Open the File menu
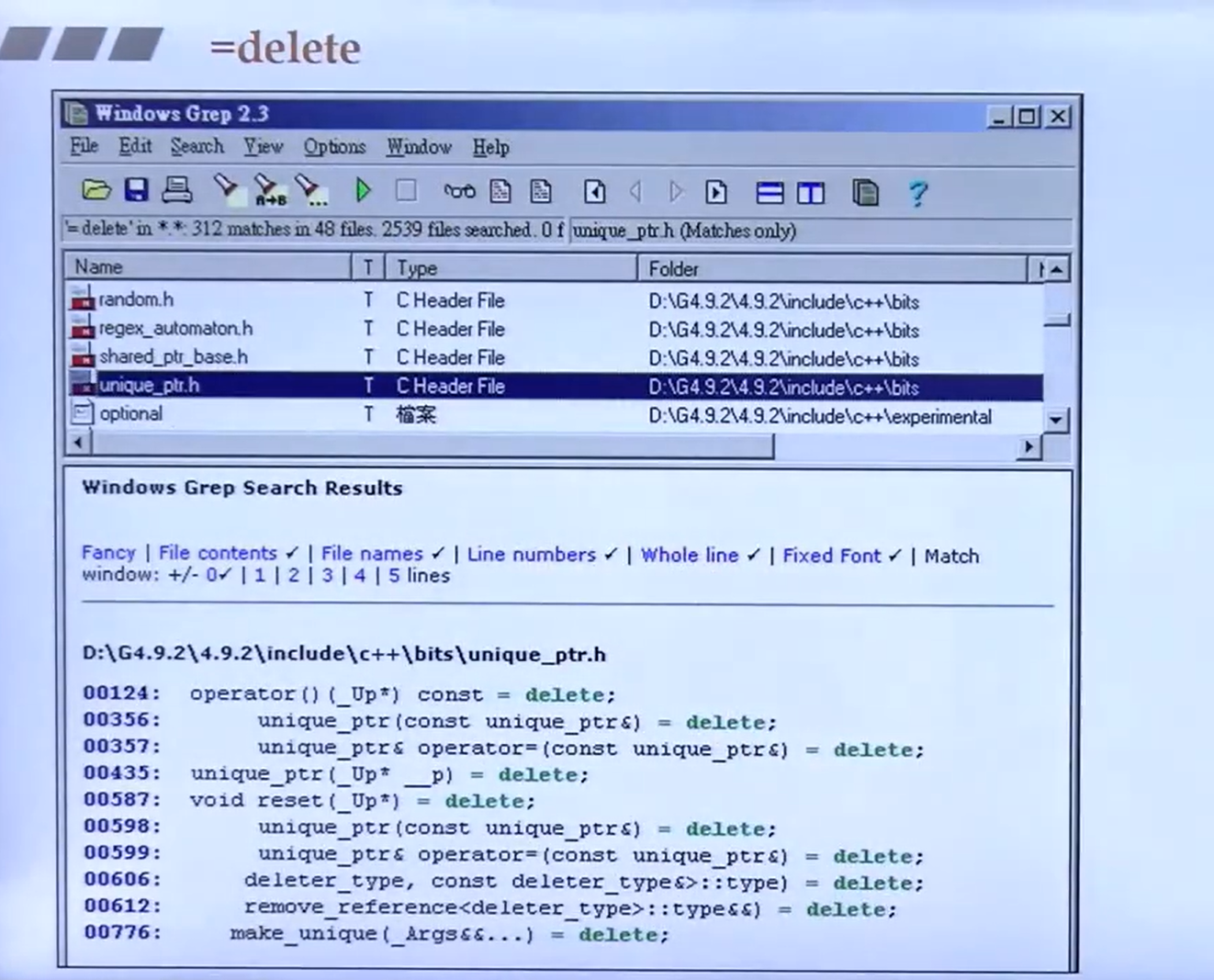Viewport: 1214px width, 980px height. coord(84,146)
